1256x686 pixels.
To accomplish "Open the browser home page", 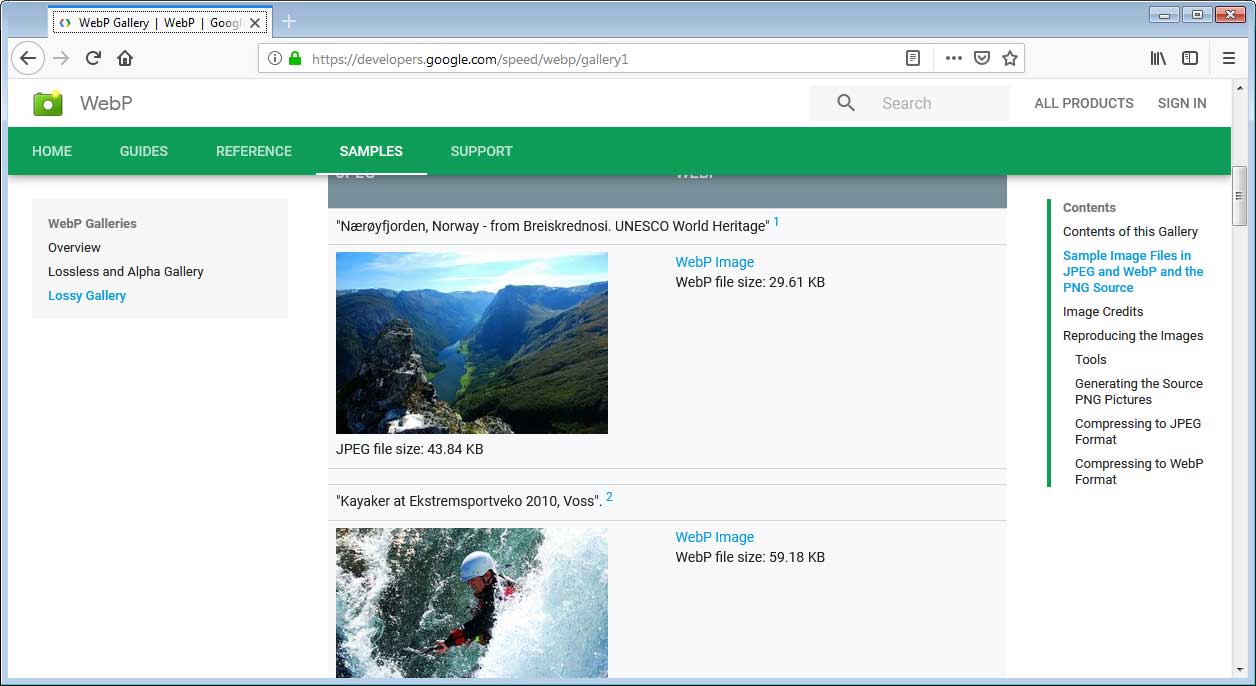I will pyautogui.click(x=125, y=58).
